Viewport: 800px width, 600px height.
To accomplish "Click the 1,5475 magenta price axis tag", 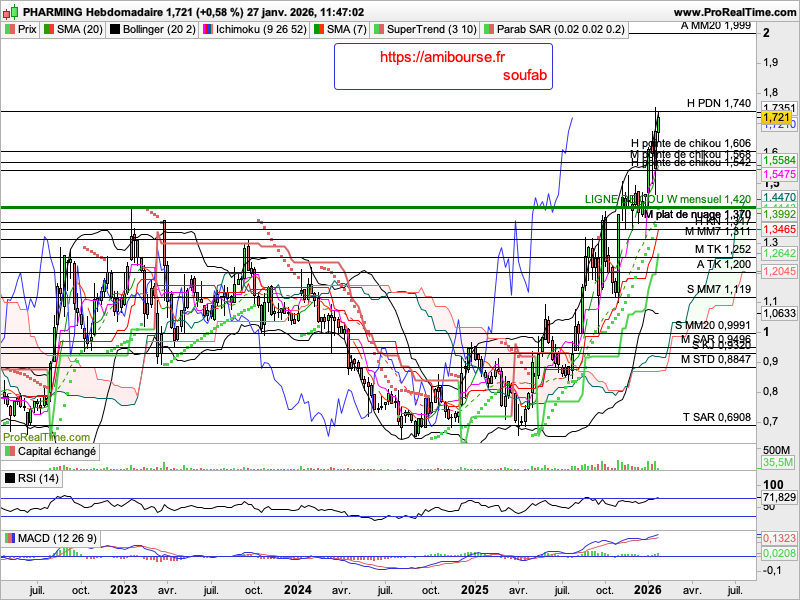I will click(x=779, y=174).
